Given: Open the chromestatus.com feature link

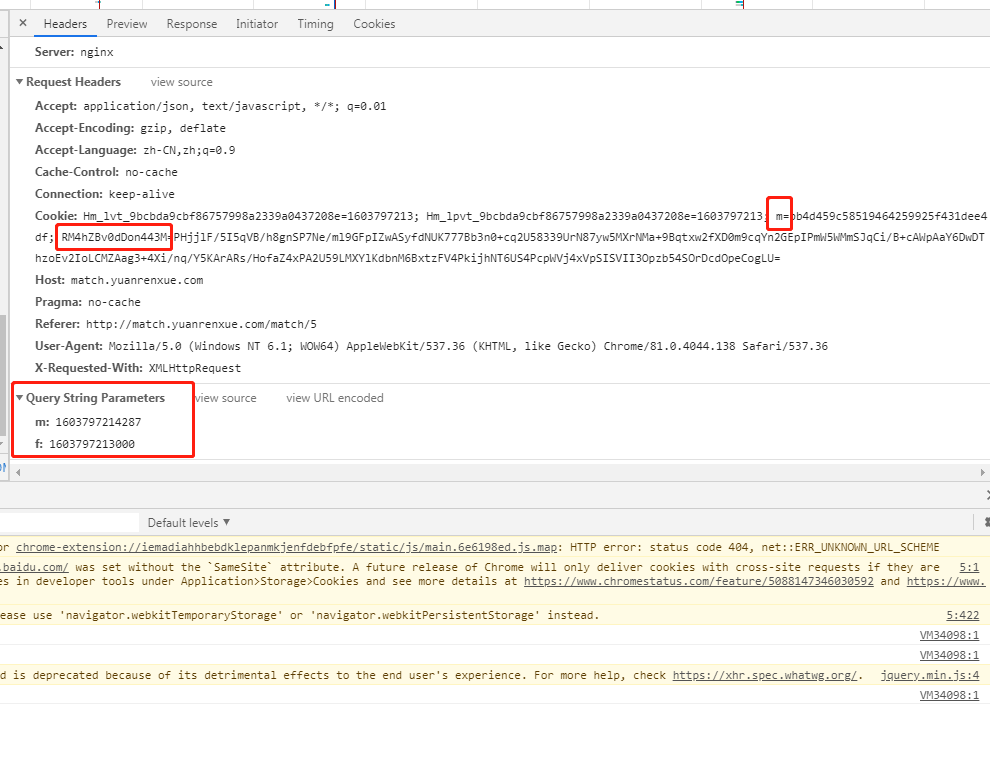Looking at the screenshot, I should 699,581.
